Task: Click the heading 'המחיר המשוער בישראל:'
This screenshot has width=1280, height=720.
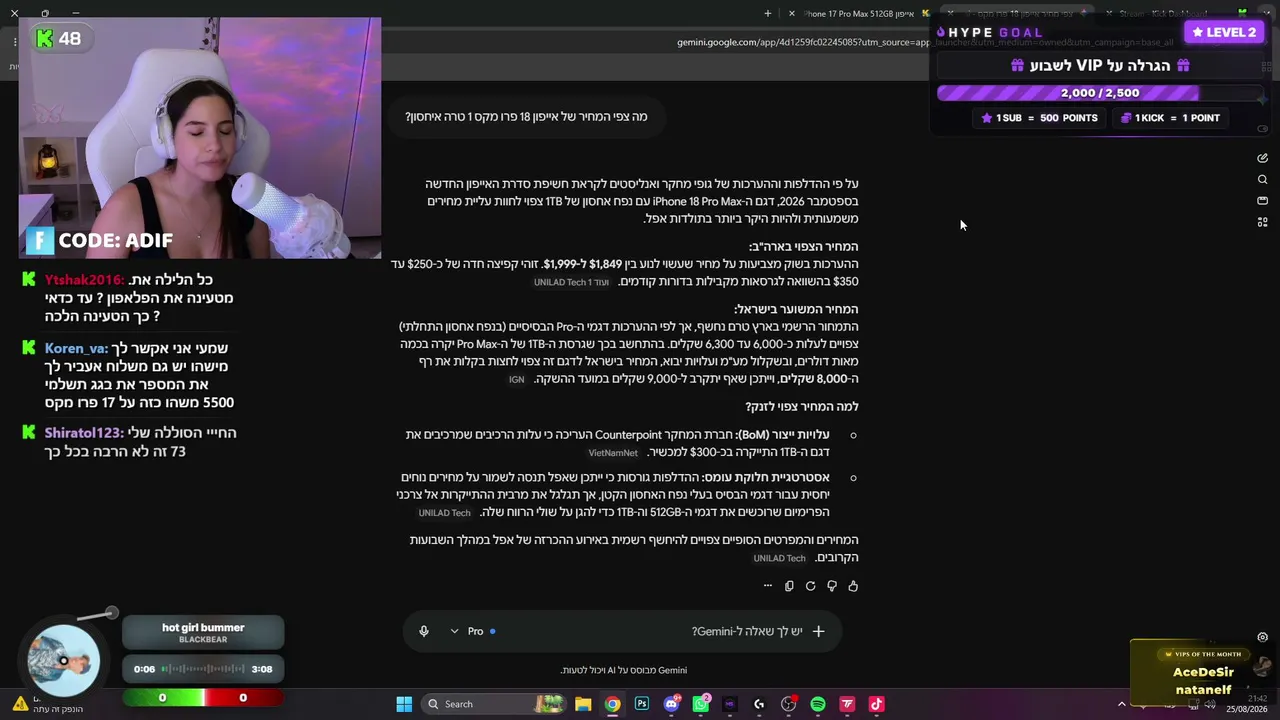Action: 796,309
